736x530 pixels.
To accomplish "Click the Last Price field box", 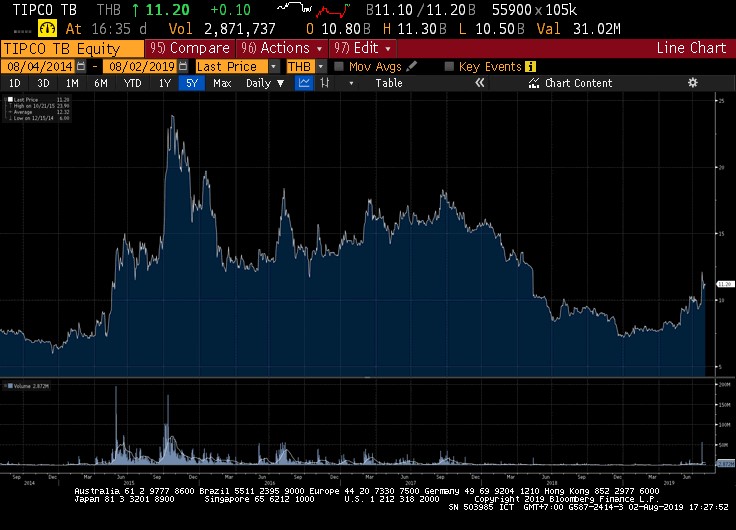I will (x=231, y=66).
